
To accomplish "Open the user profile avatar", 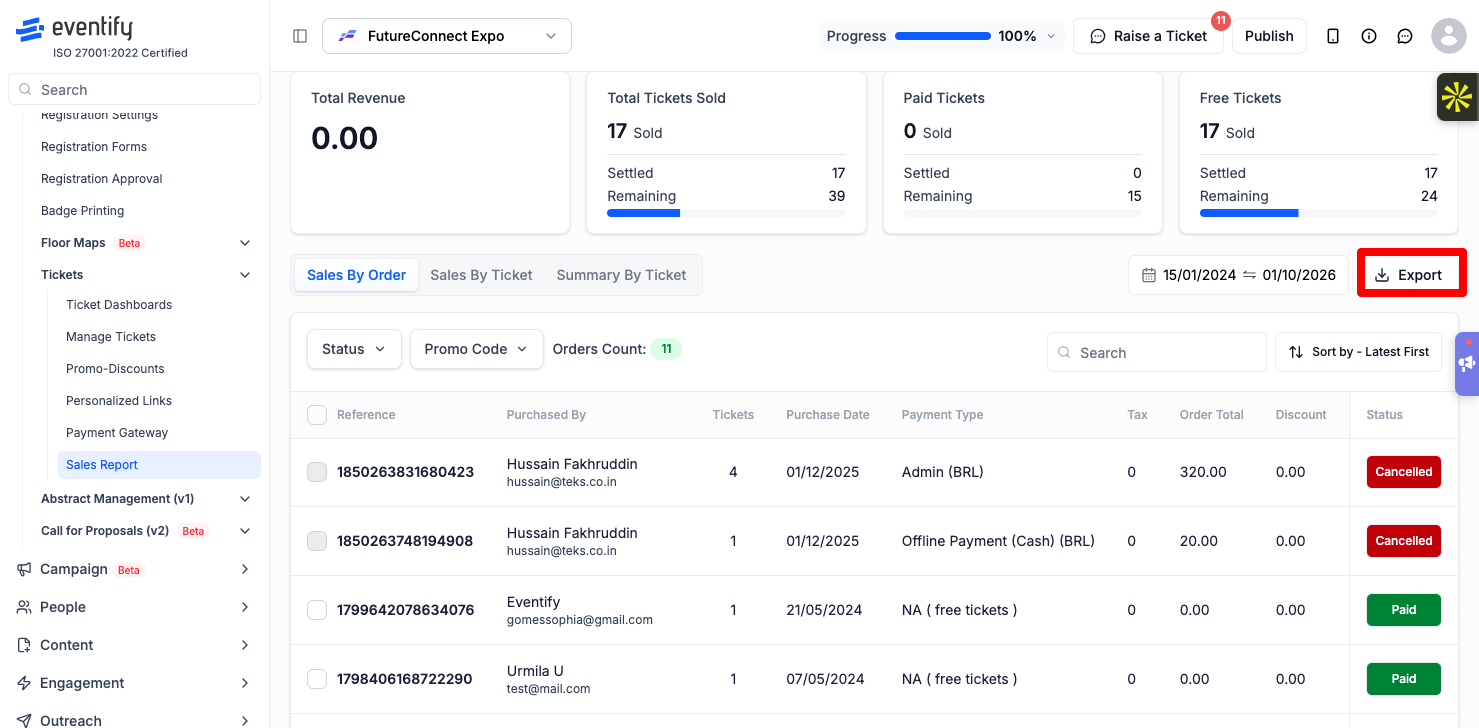I will point(1449,36).
